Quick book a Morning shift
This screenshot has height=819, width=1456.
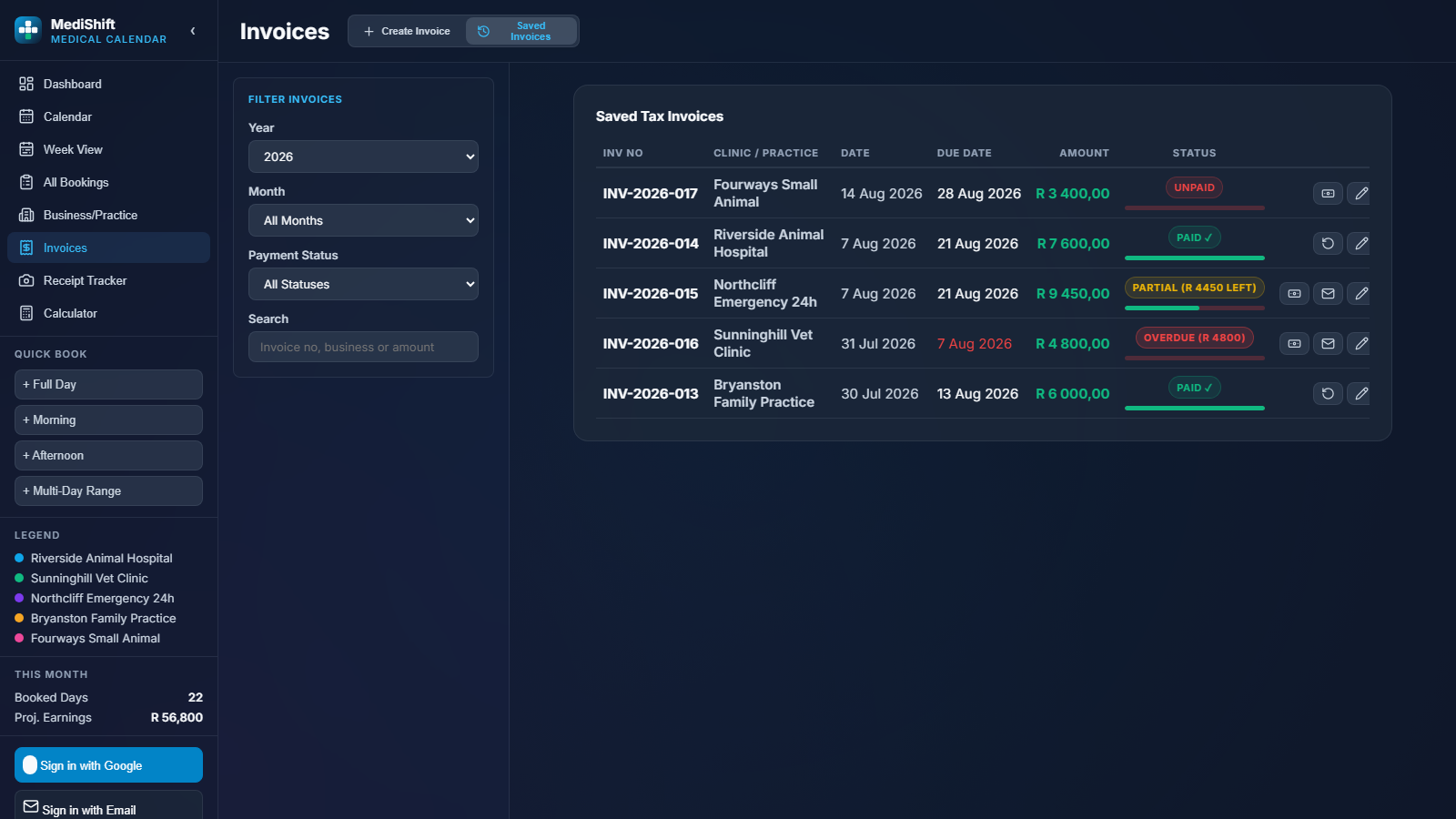[x=108, y=420]
